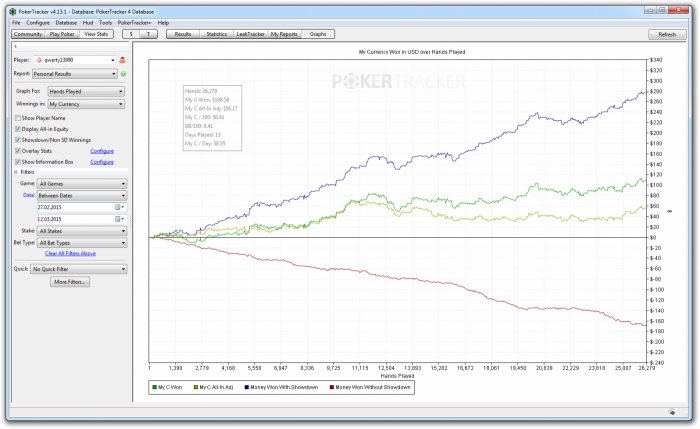Click Configure link beside Overlay Stats

102,151
